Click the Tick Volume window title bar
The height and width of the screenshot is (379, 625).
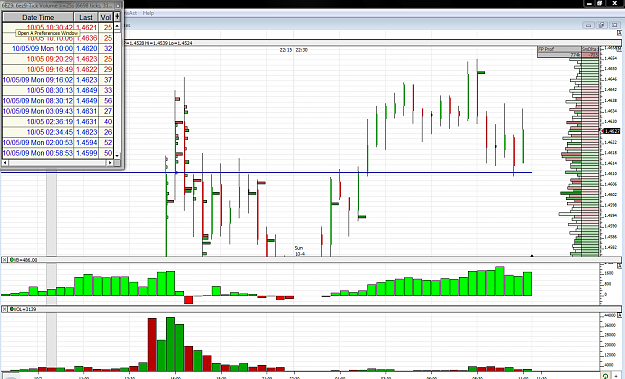[x=58, y=6]
